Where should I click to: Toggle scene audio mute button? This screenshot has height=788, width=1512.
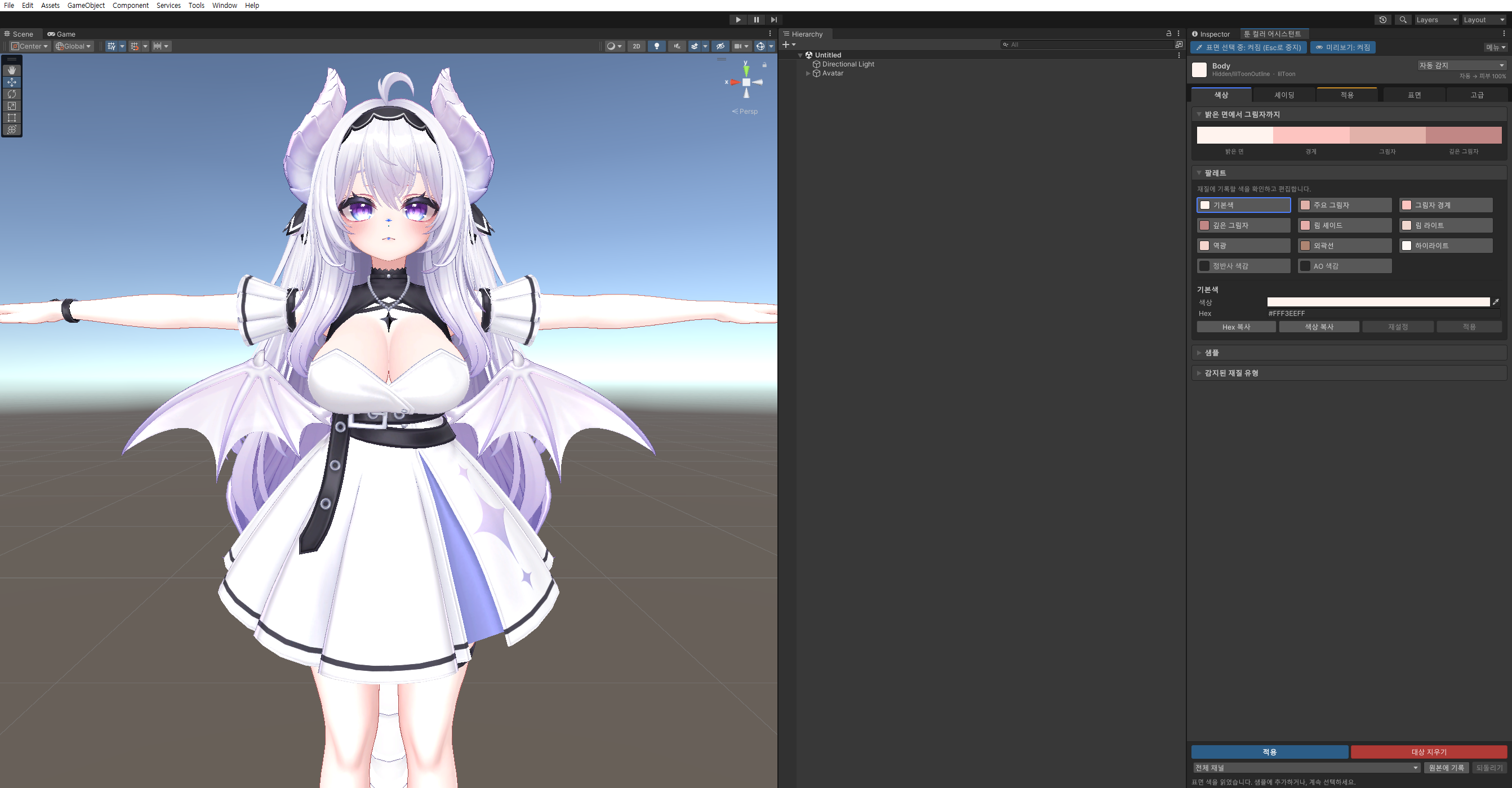[x=677, y=46]
